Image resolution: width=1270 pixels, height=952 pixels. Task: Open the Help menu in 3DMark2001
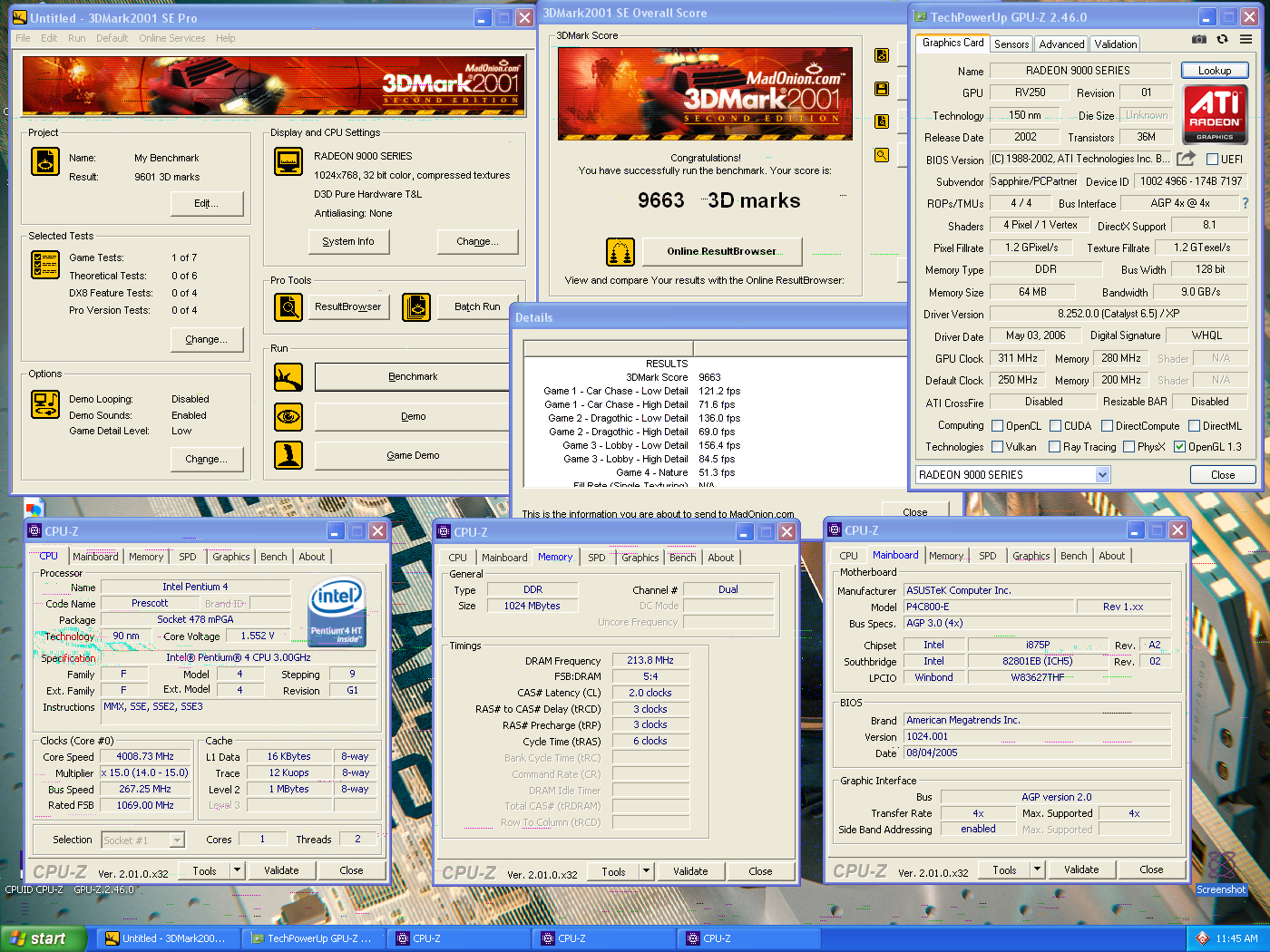(x=225, y=38)
